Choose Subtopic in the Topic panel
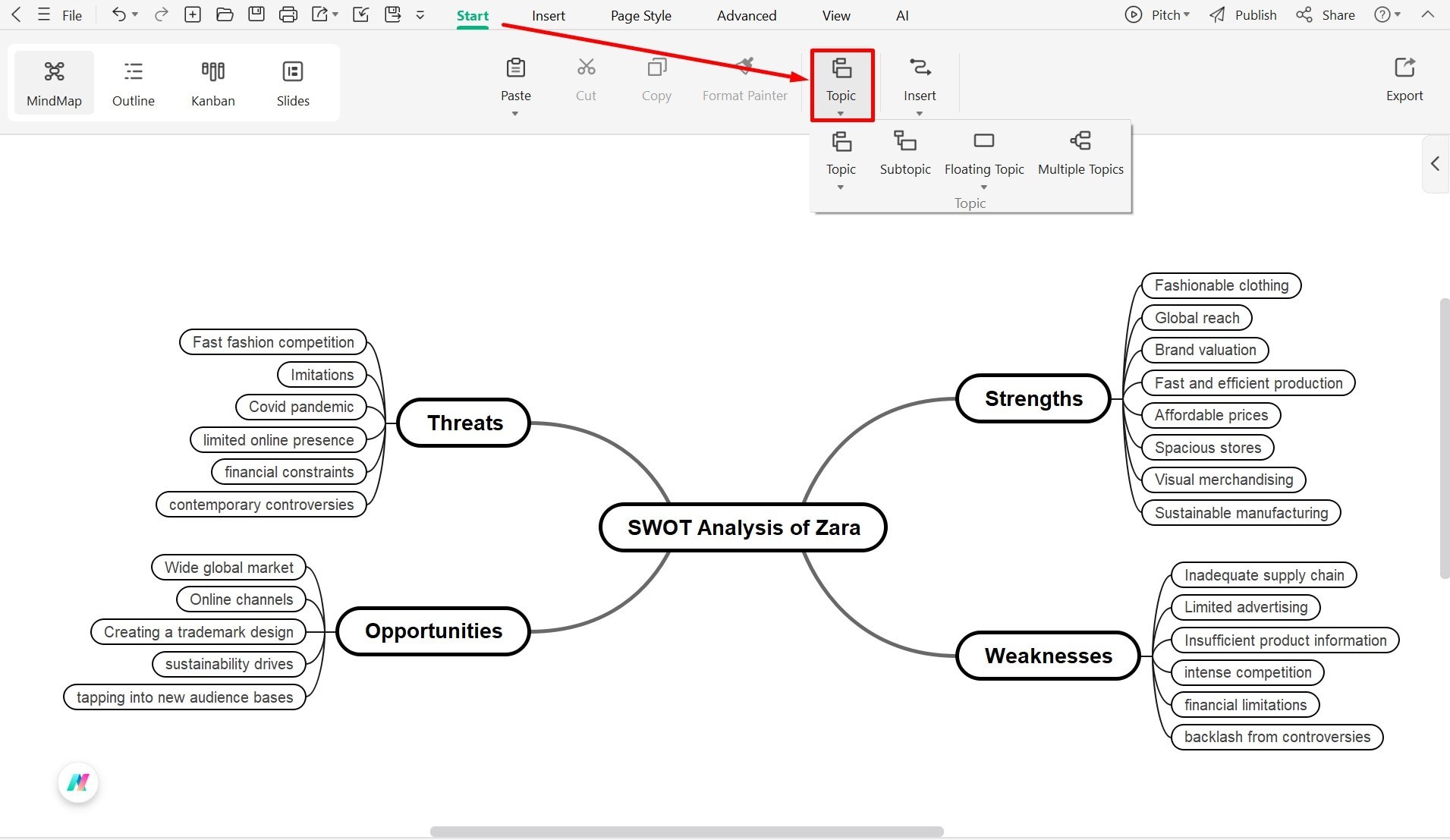This screenshot has width=1450, height=840. click(x=905, y=153)
